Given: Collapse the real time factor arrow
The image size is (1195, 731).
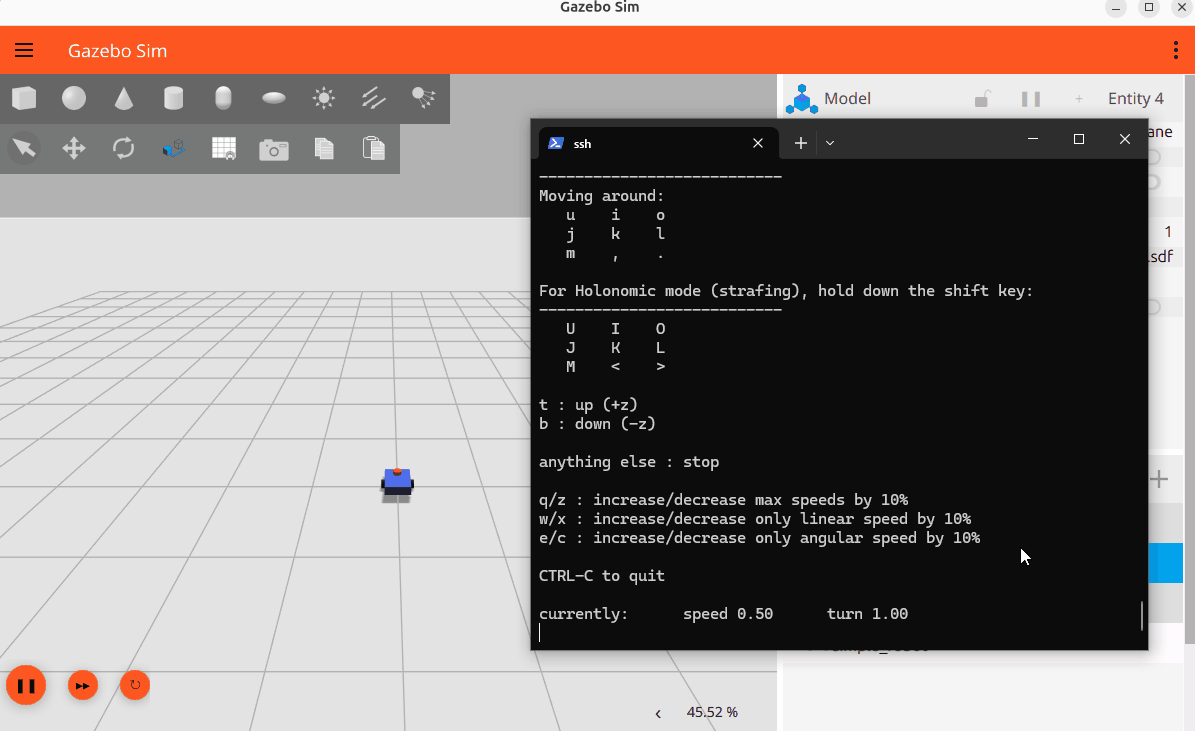Looking at the screenshot, I should coord(658,713).
